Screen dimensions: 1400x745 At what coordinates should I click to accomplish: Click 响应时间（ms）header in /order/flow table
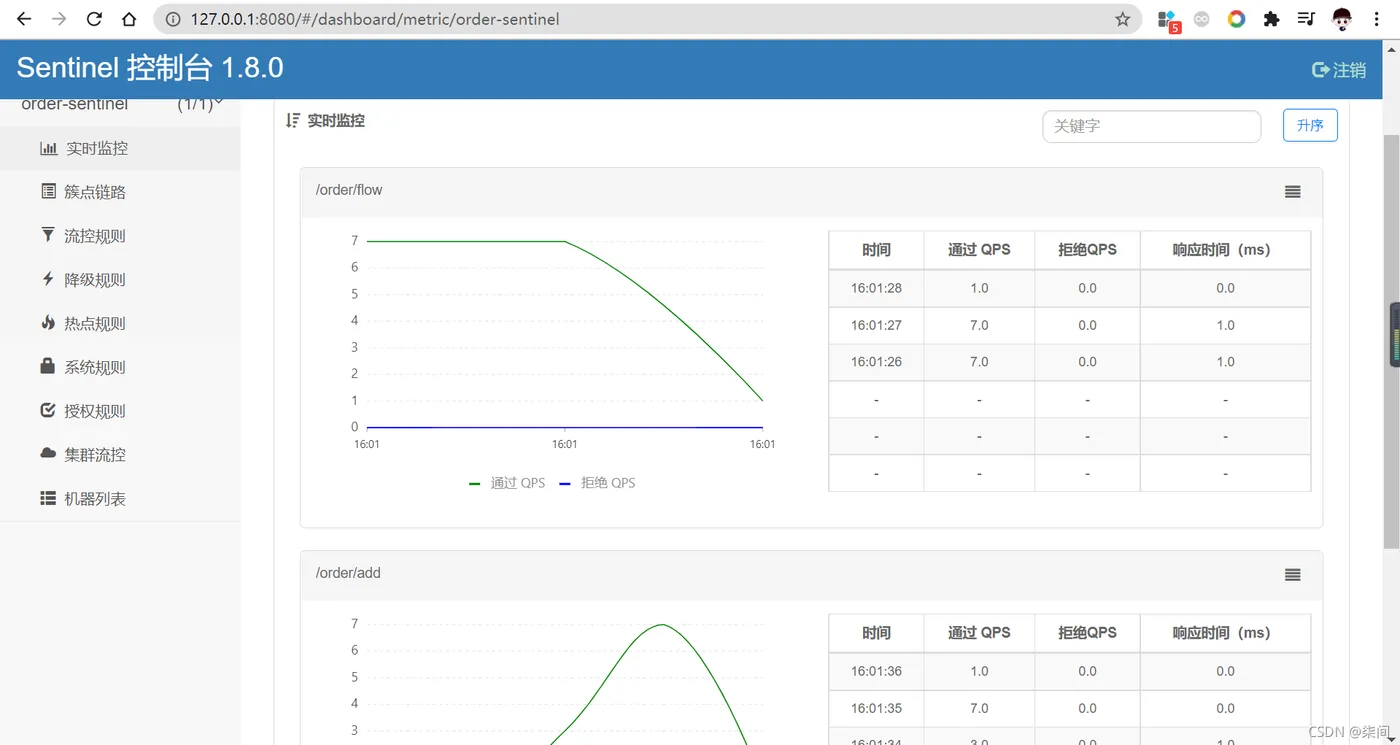1225,250
